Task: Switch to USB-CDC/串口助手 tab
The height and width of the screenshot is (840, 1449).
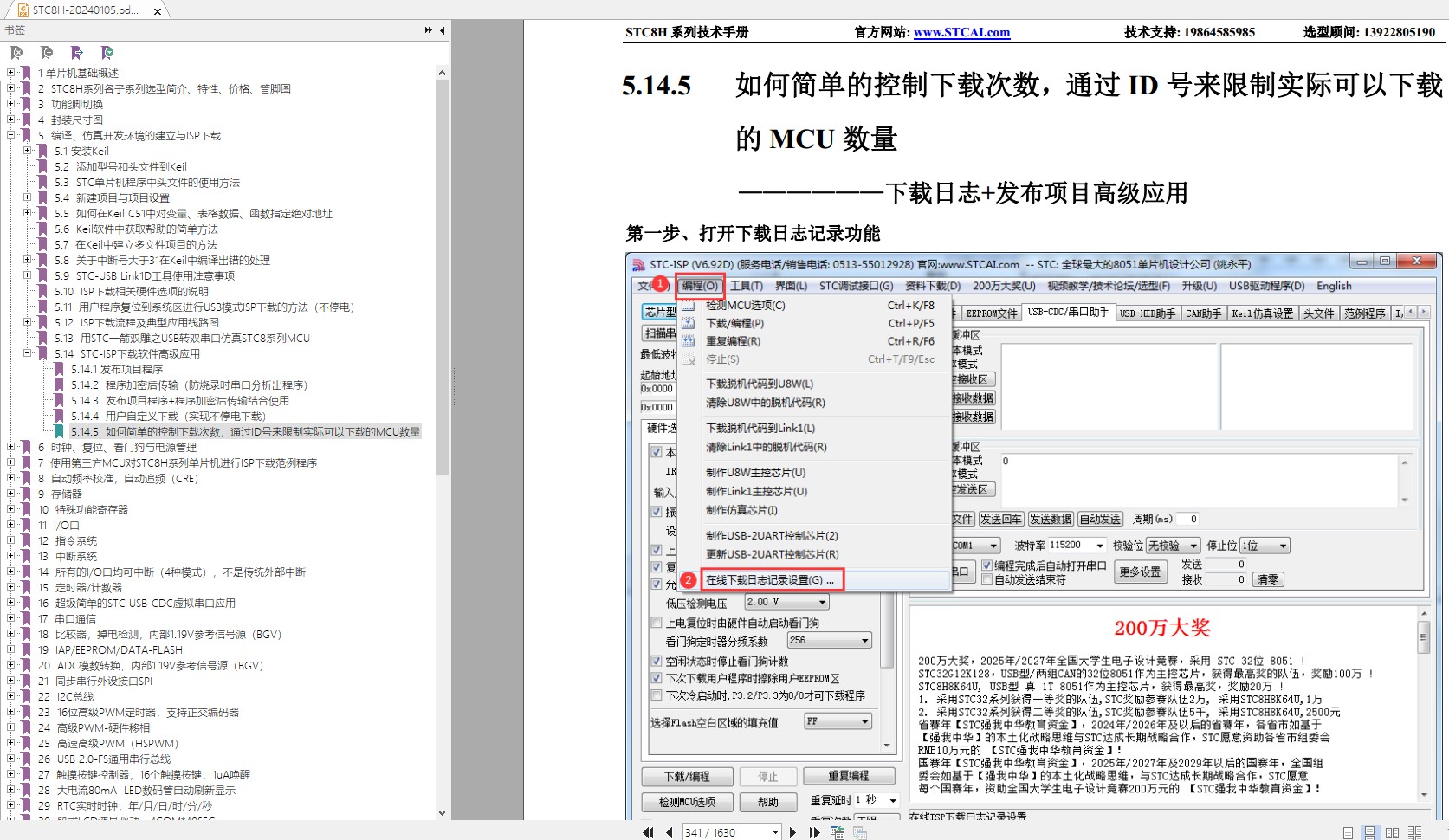Action: pyautogui.click(x=1068, y=313)
